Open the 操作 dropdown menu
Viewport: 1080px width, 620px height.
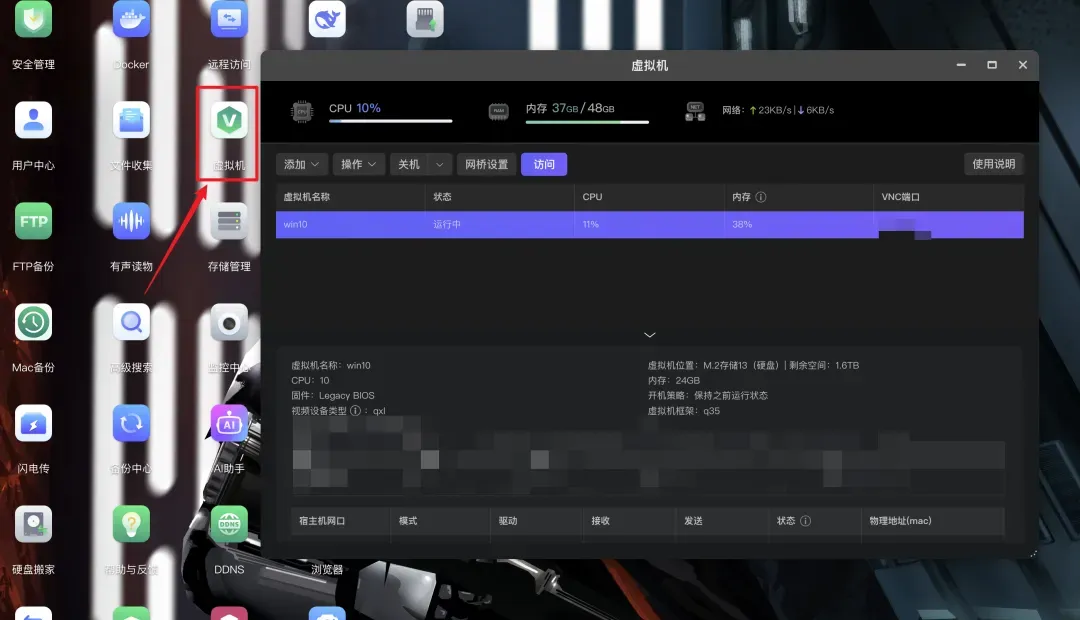[x=359, y=164]
